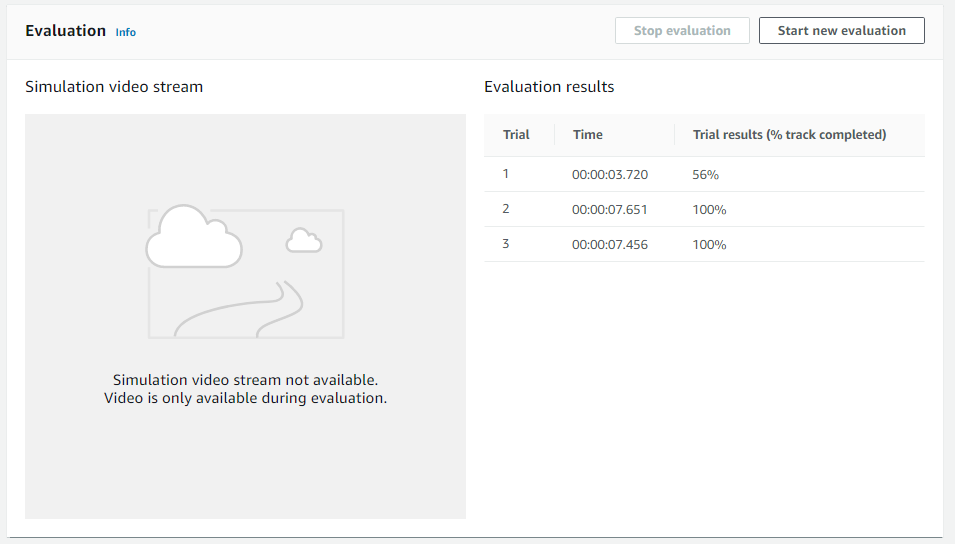Click trial time 00:00:07.456

(x=610, y=245)
